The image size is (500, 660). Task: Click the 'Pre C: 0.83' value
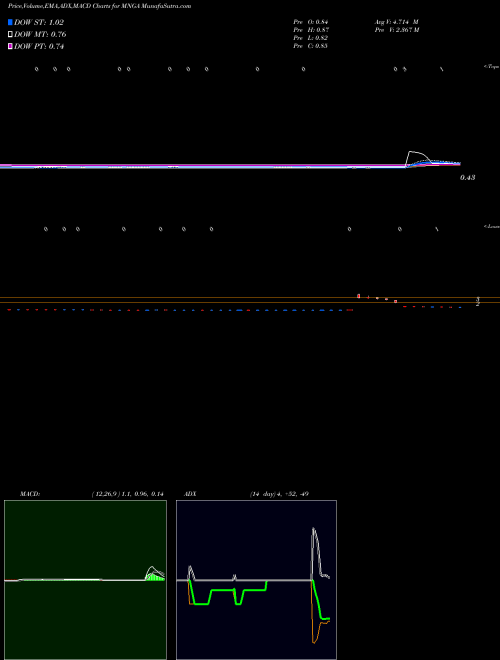coord(311,46)
